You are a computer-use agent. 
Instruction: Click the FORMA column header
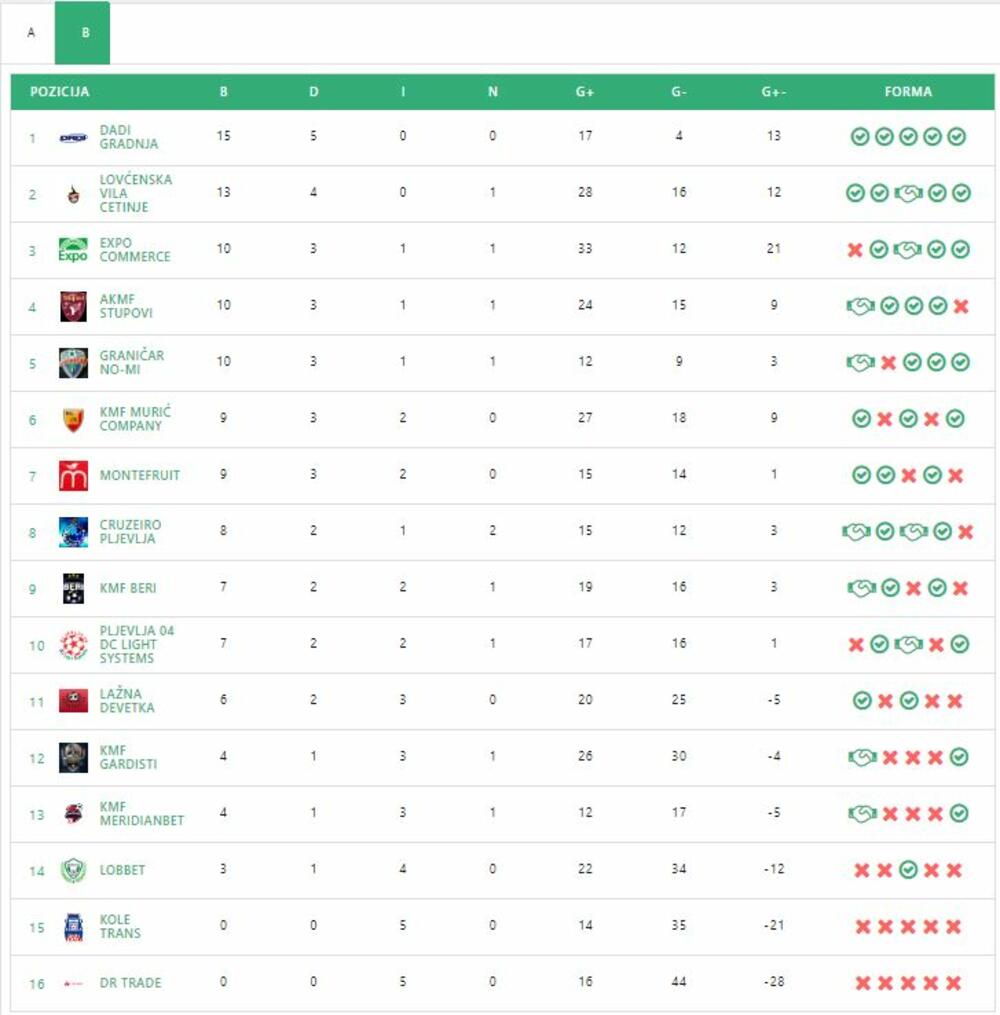point(908,92)
